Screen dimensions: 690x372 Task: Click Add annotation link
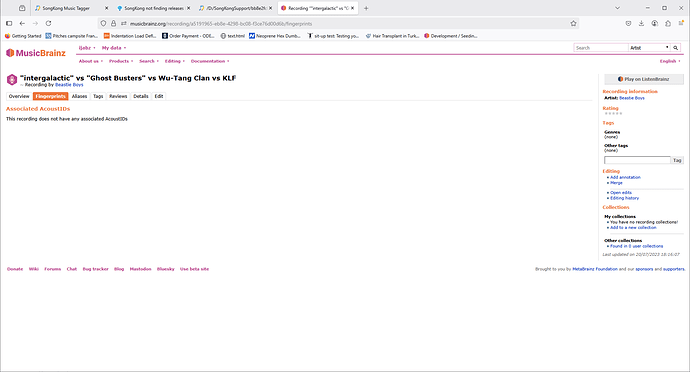(x=625, y=177)
